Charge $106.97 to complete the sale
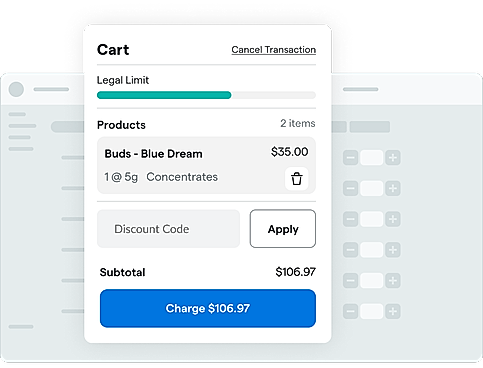 pyautogui.click(x=208, y=308)
